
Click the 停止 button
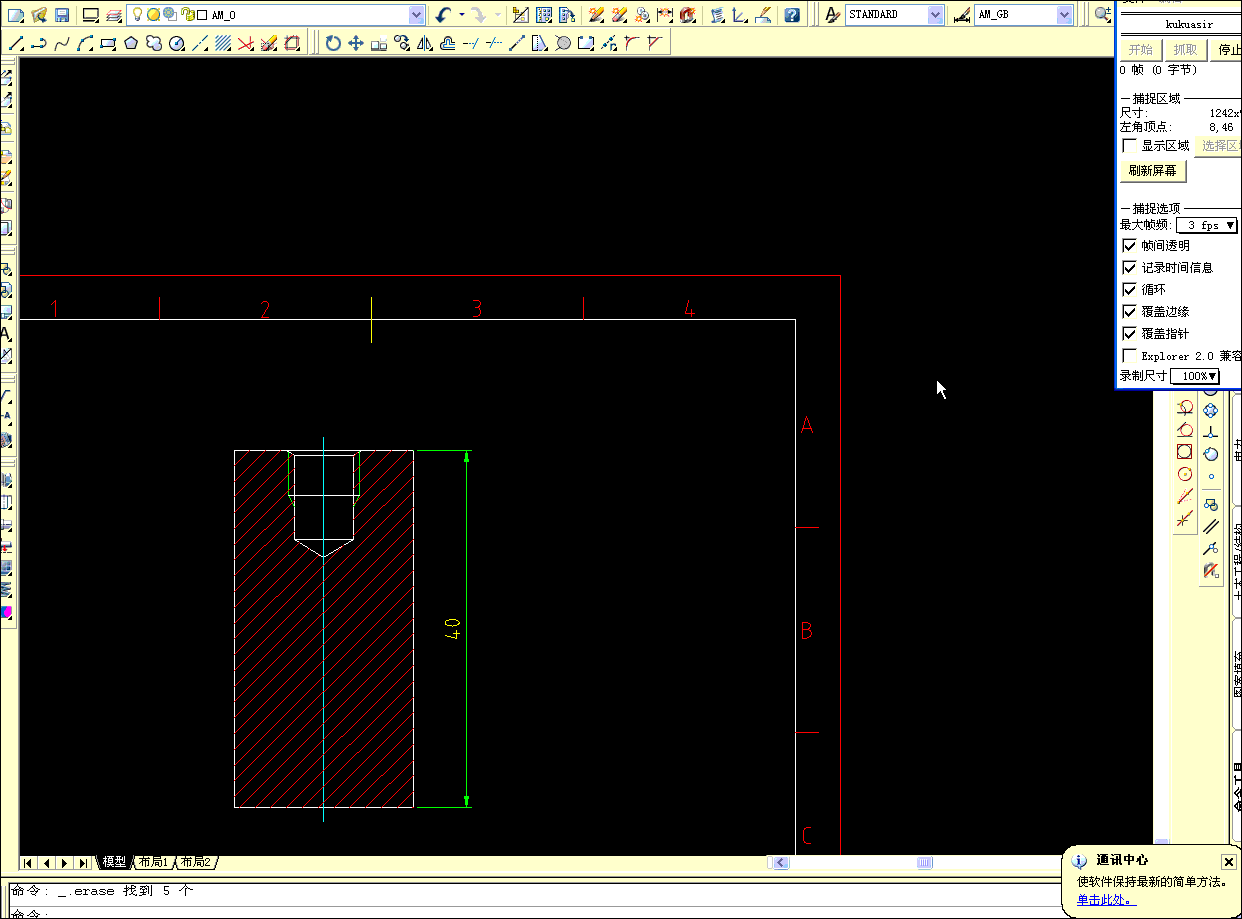coord(1229,50)
